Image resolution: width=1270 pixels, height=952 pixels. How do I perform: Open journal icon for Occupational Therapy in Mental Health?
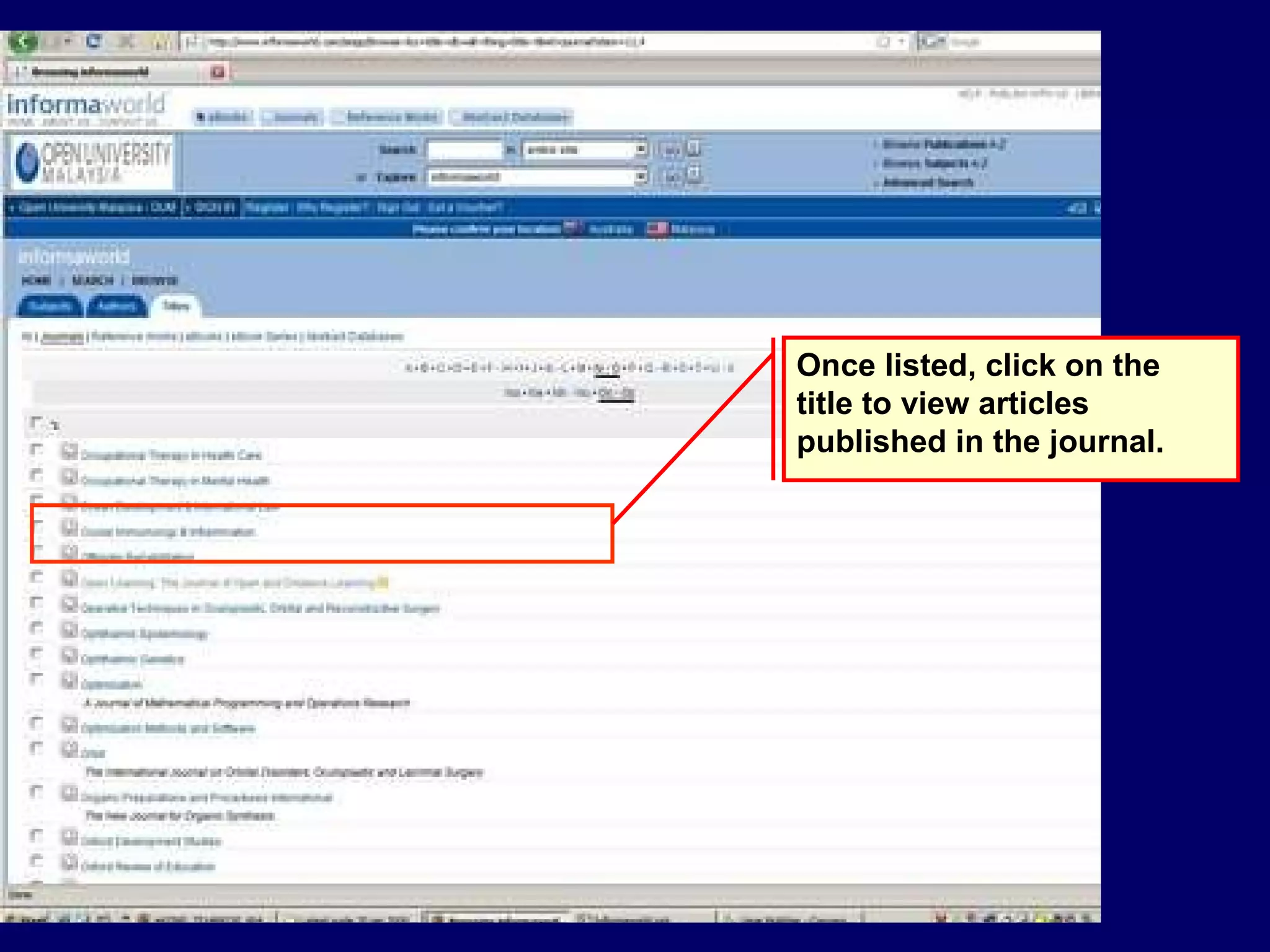coord(69,477)
